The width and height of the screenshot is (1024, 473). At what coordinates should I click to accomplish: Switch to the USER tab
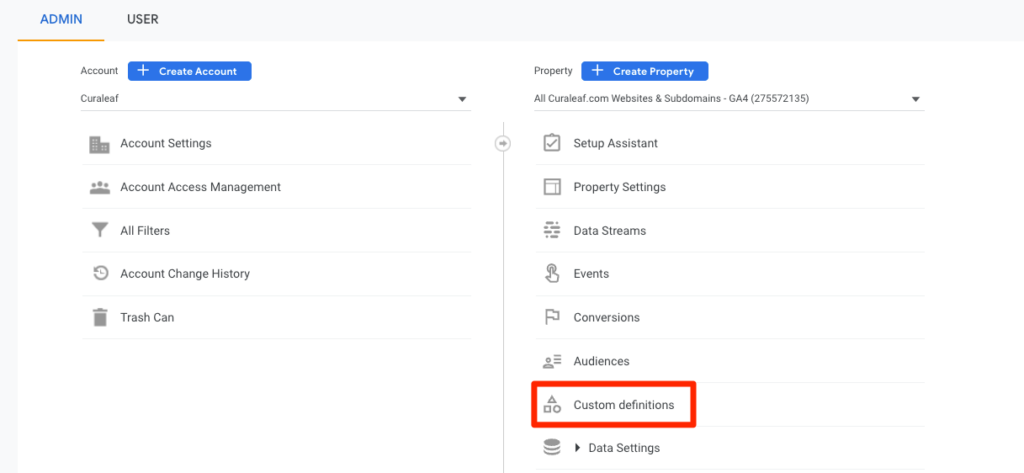click(x=142, y=19)
